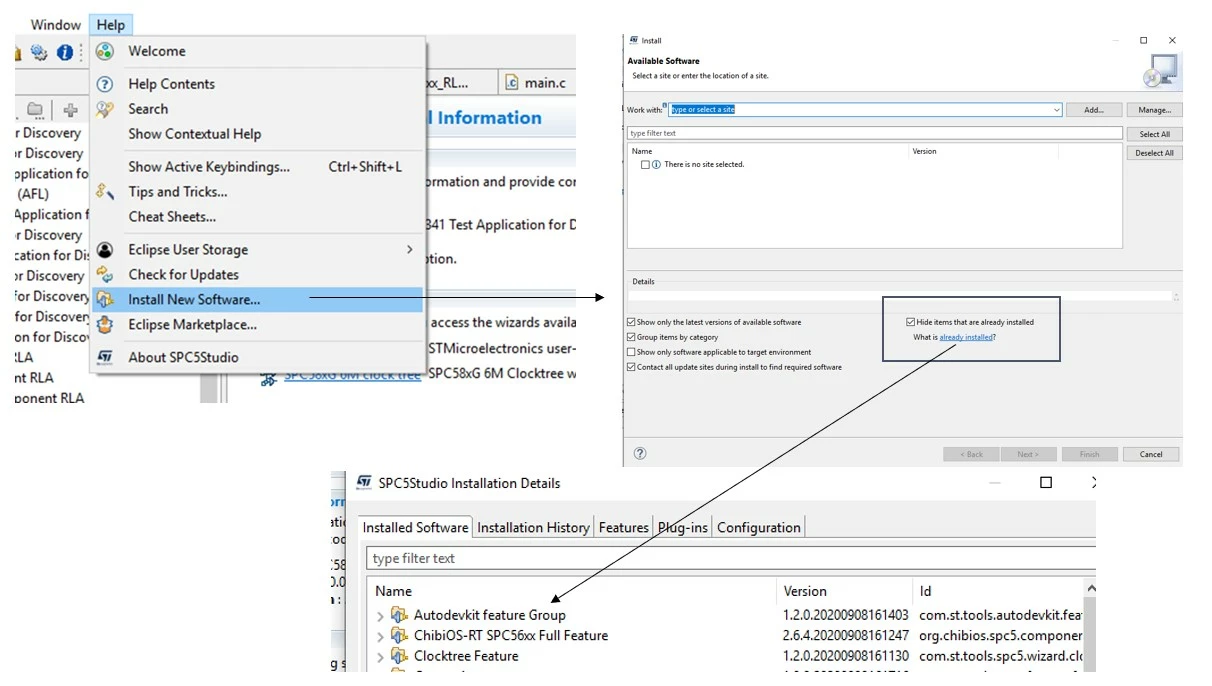The height and width of the screenshot is (686, 1212).
Task: Click the Welcome globe icon in Help menu
Action: (105, 51)
